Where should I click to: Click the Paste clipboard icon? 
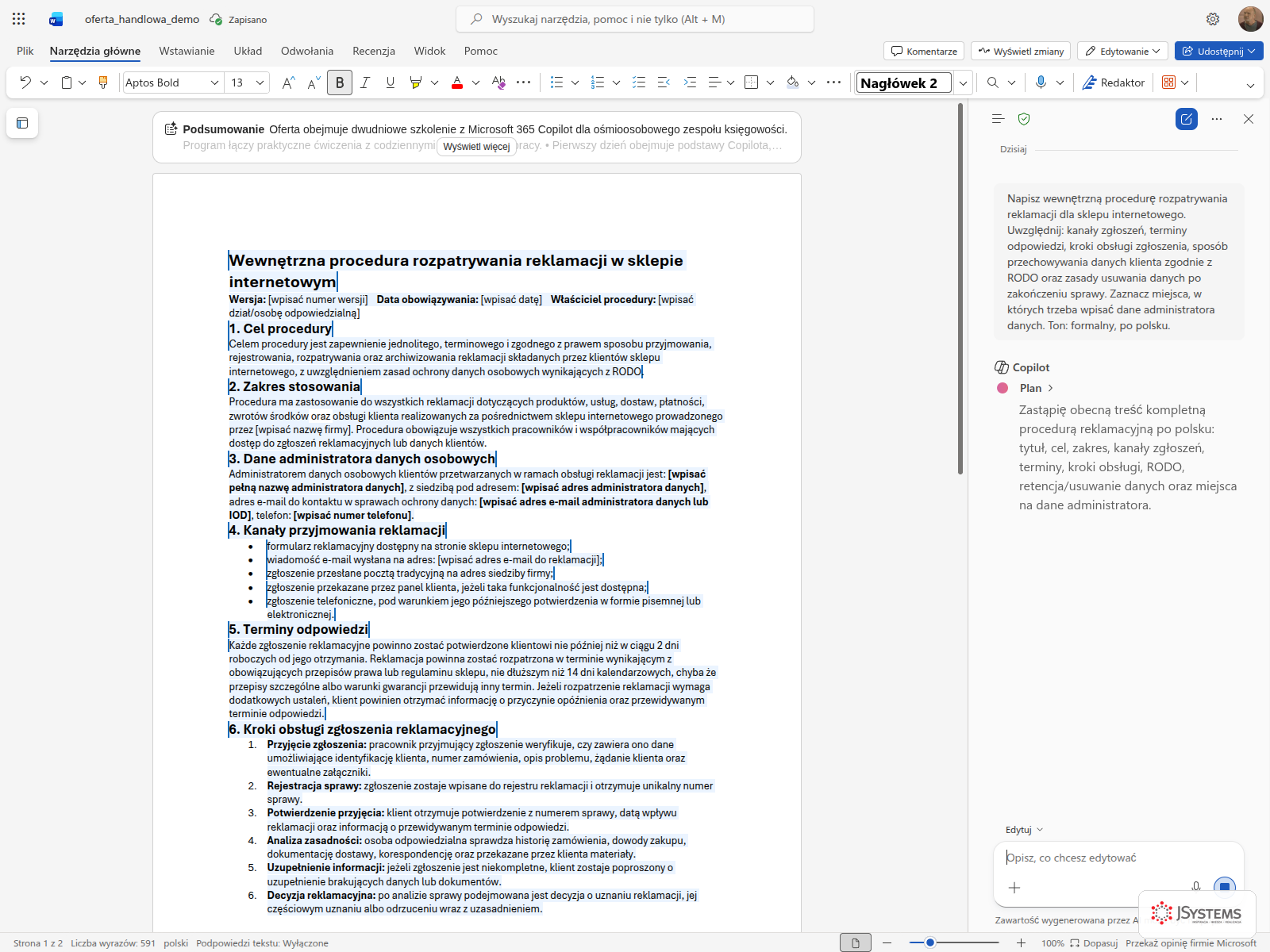[x=67, y=83]
